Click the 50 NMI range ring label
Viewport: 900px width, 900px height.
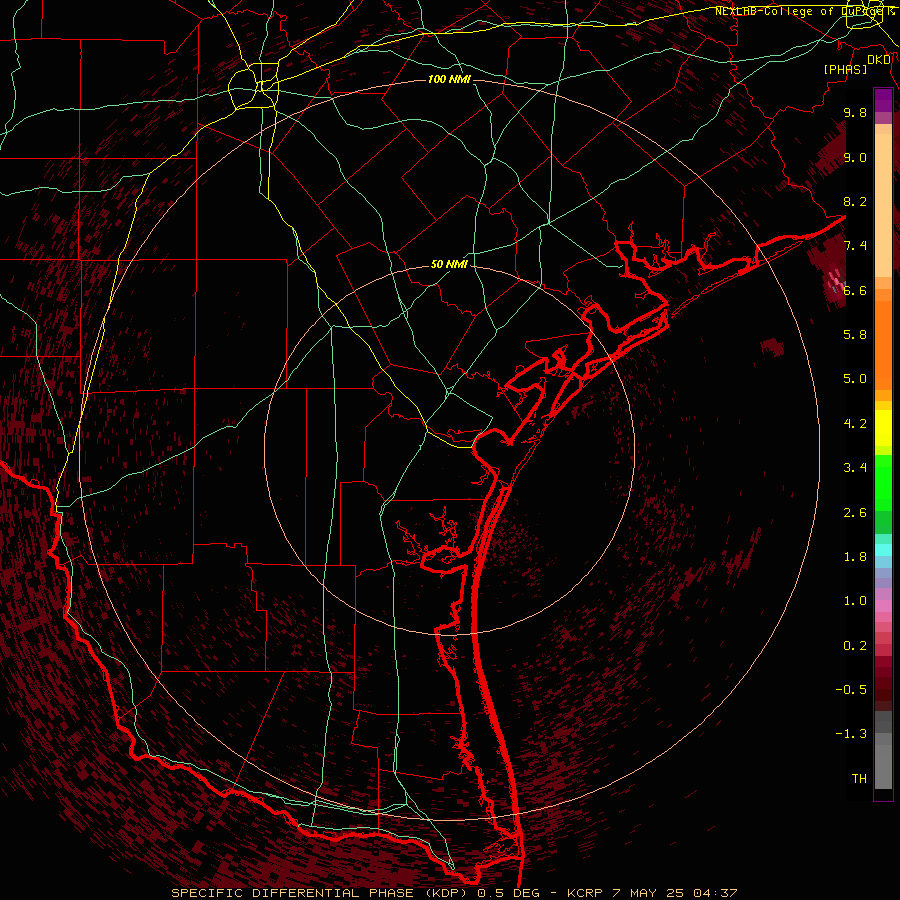pos(449,265)
